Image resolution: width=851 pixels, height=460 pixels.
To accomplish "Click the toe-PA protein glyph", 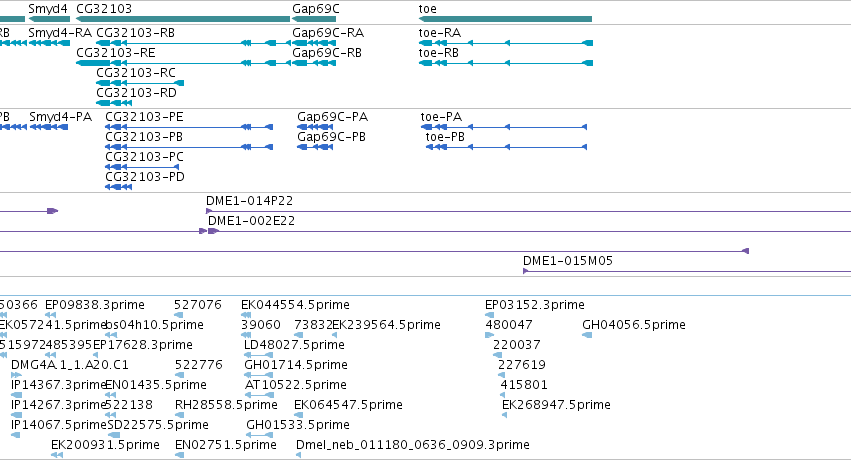I will [504, 127].
